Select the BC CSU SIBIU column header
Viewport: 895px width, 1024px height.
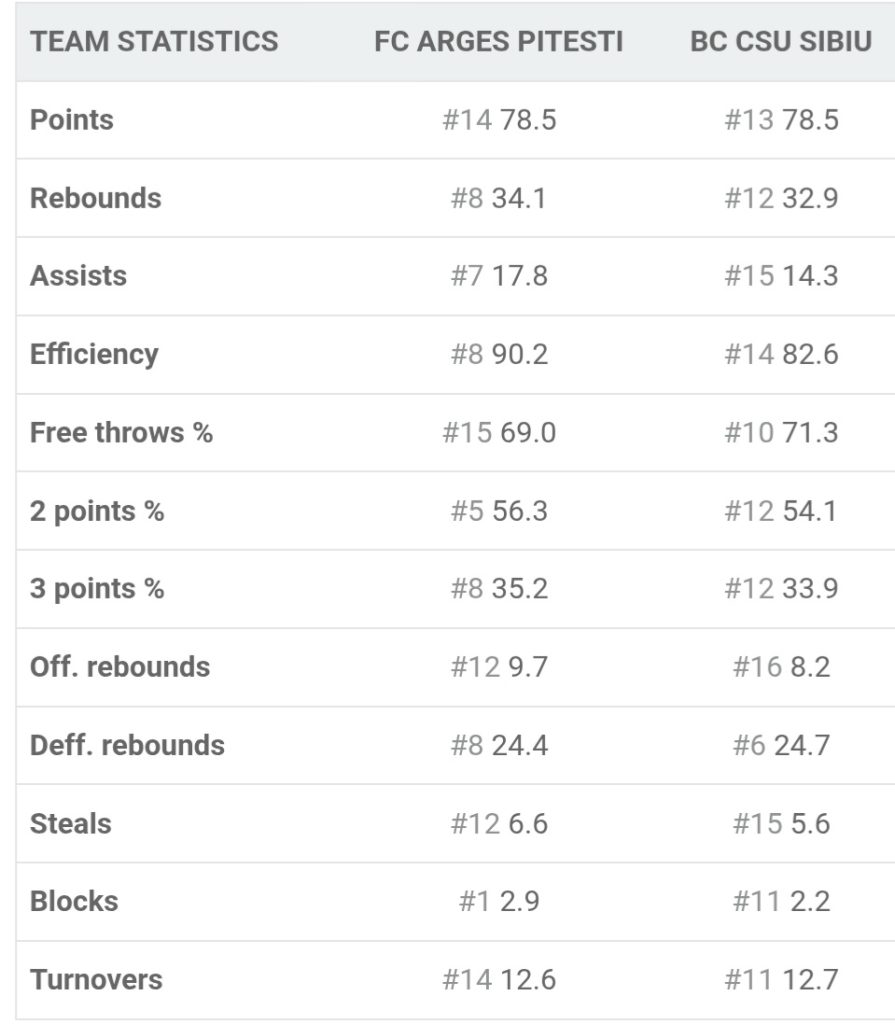click(x=781, y=41)
